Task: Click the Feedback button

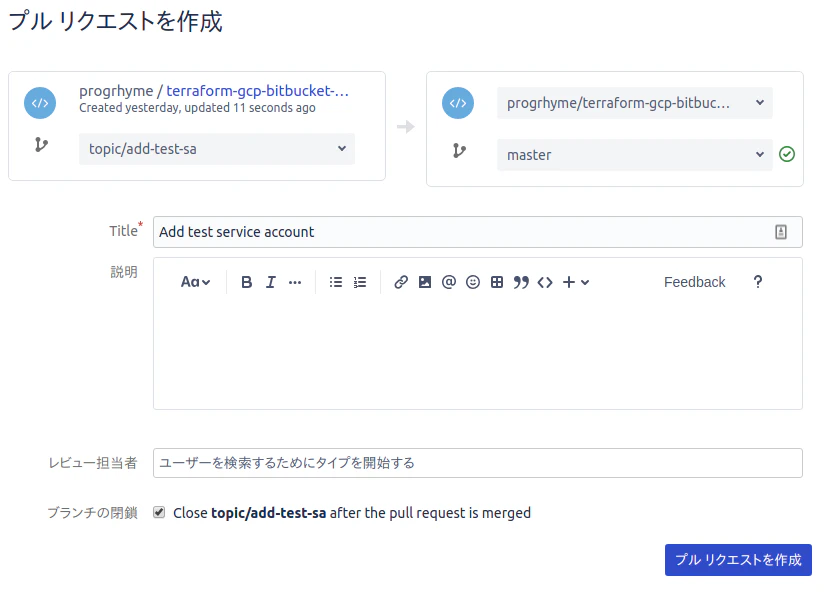Action: (x=695, y=282)
